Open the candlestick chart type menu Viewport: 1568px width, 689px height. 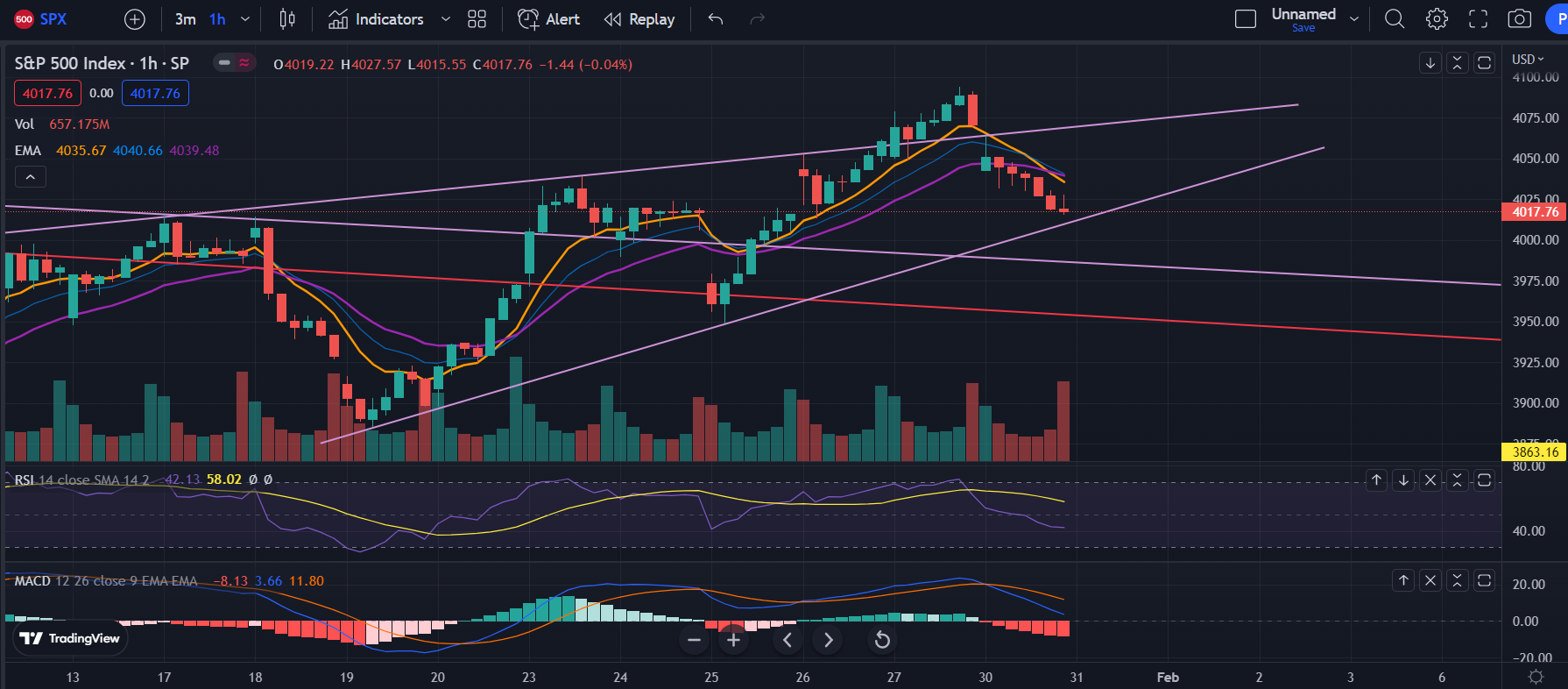287,19
